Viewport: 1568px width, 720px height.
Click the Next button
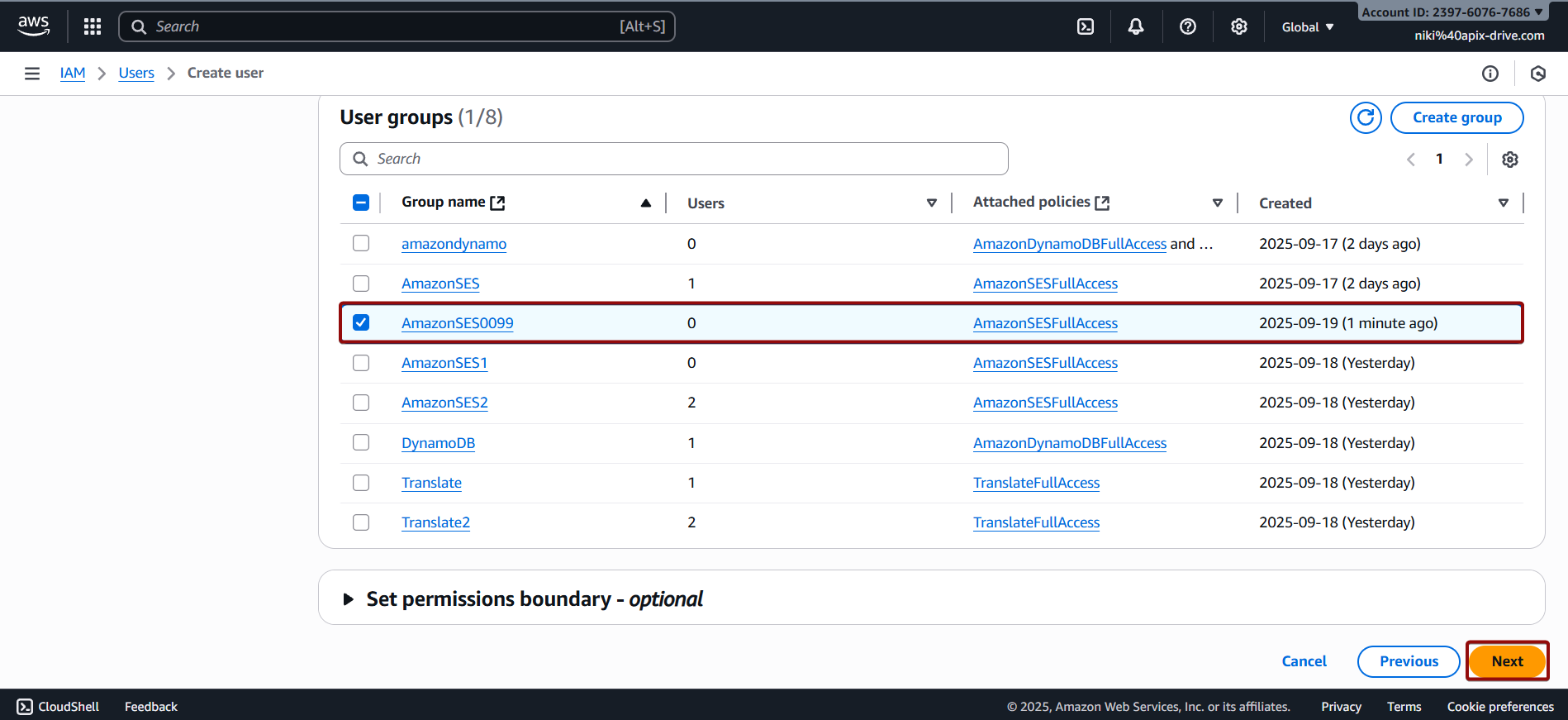point(1506,661)
